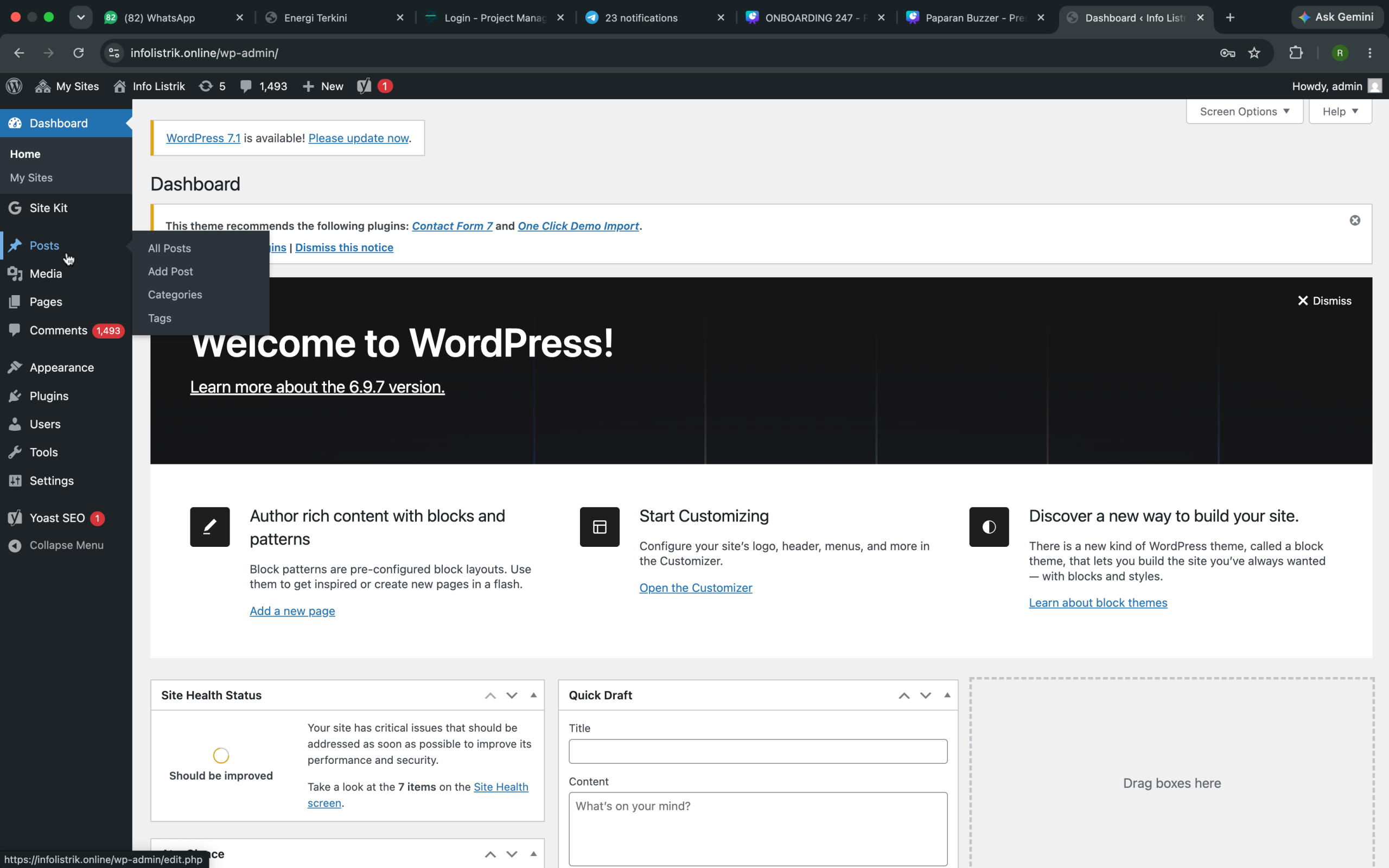The width and height of the screenshot is (1389, 868).
Task: Select All Posts from the Posts flyout
Action: pyautogui.click(x=169, y=248)
